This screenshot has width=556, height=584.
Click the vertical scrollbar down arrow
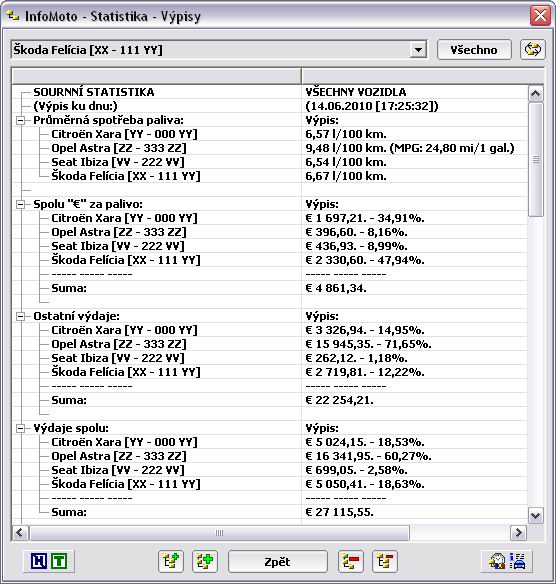click(536, 515)
